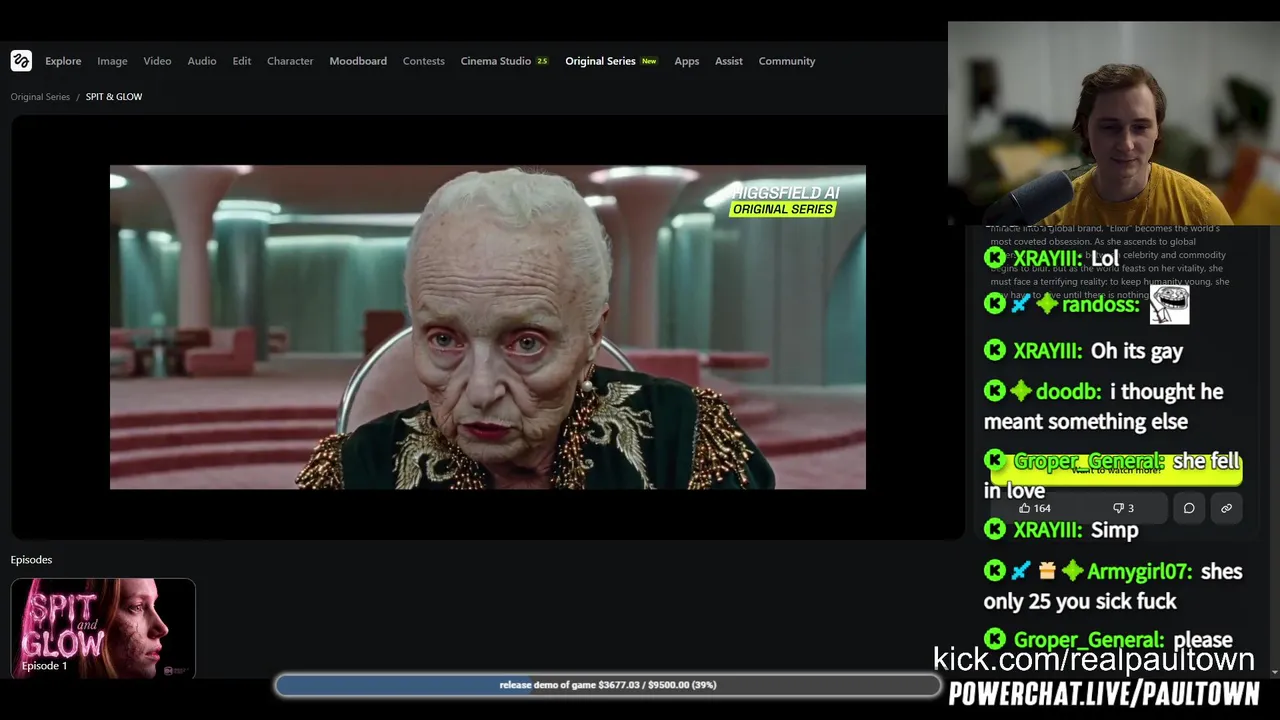Open Cinema Studio 2.5
Screen dimensions: 1280x720
505,61
